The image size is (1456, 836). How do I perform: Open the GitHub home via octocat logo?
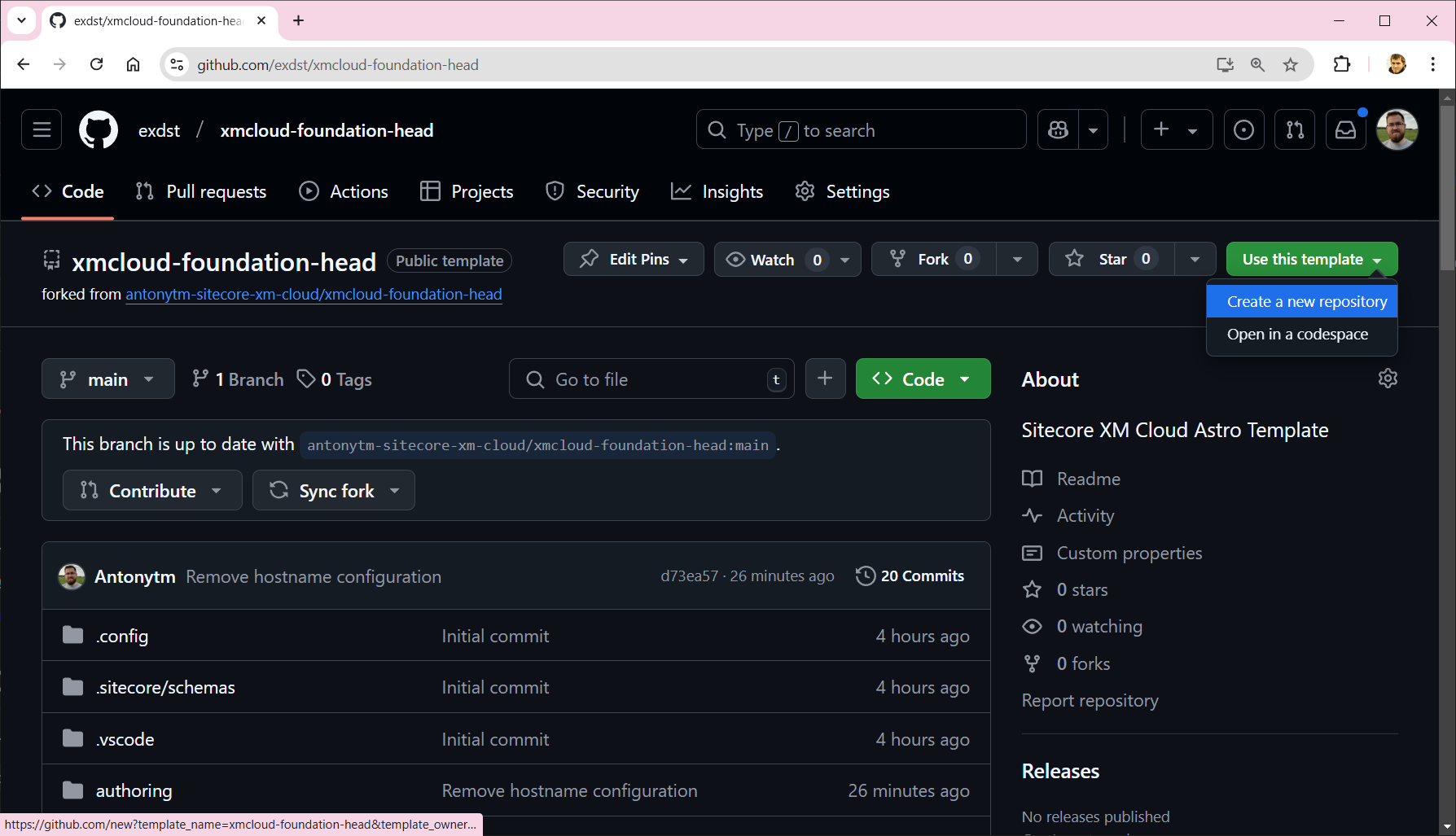(x=98, y=129)
